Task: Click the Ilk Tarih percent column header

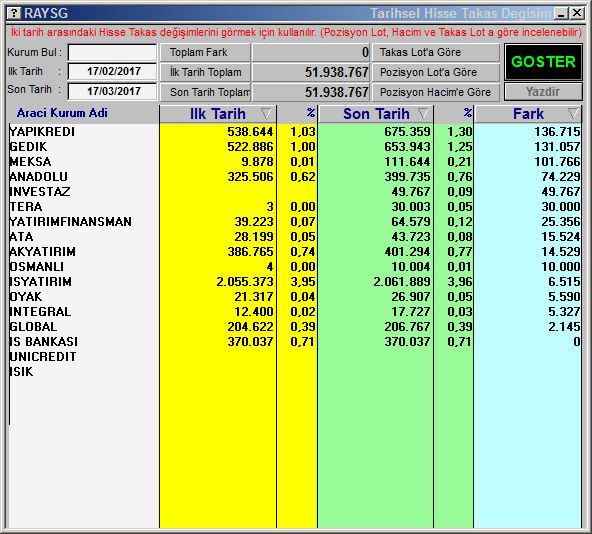Action: point(298,114)
